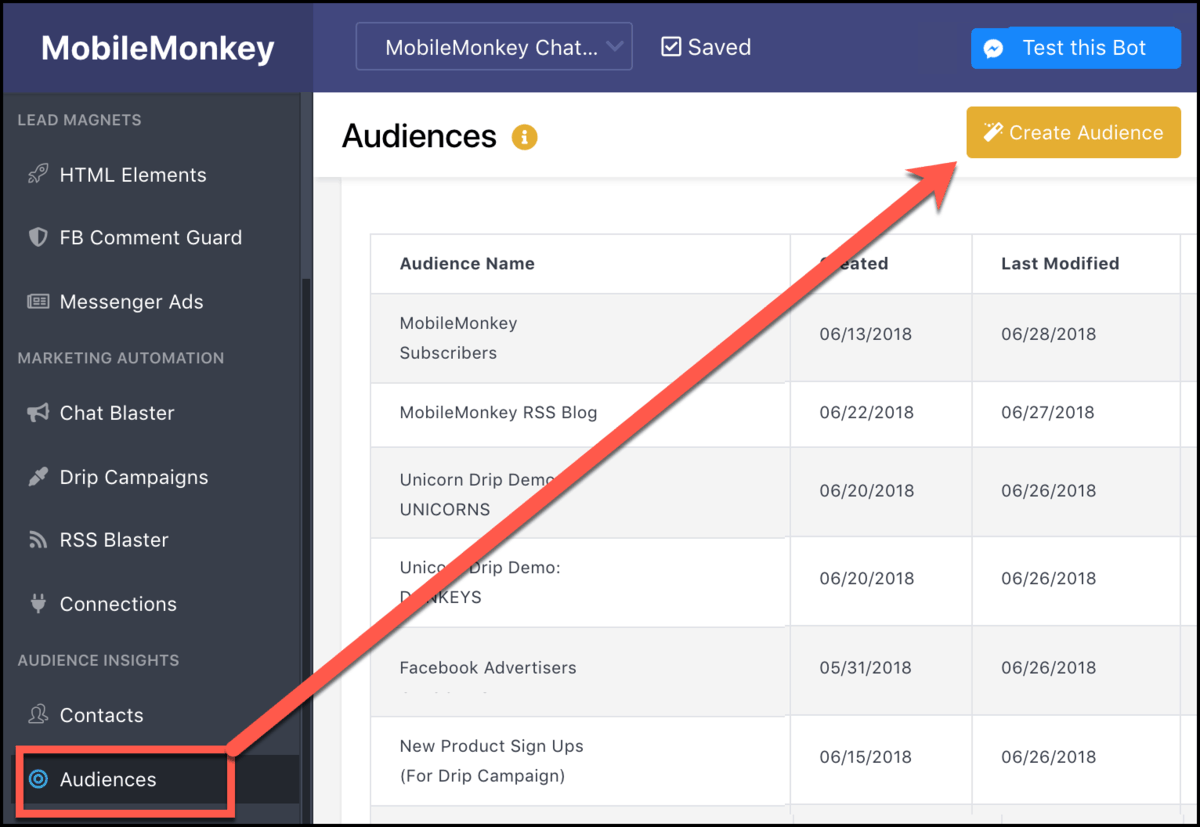Click the Chat Blaster megaphone icon
This screenshot has height=827, width=1200.
(x=38, y=413)
